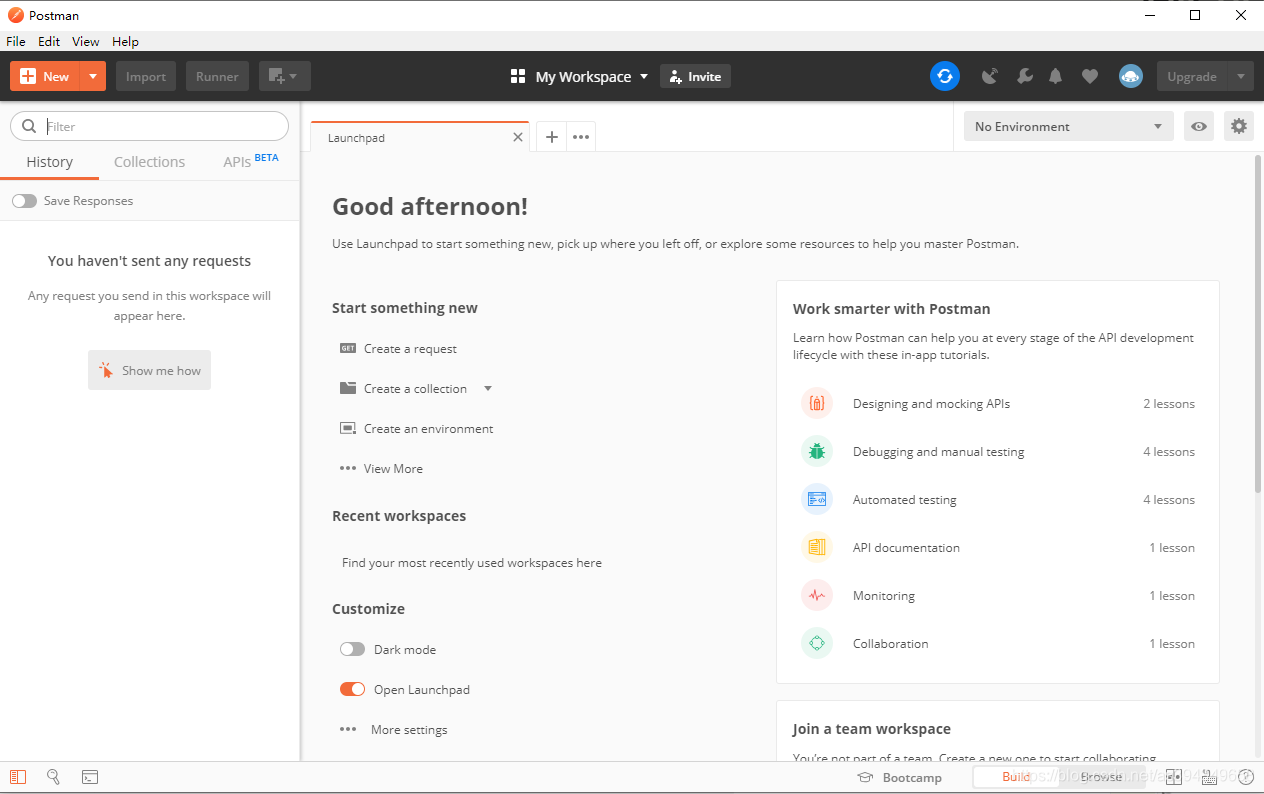Open keyboard shortcuts icon in status bar
The image size is (1264, 794).
point(1209,777)
